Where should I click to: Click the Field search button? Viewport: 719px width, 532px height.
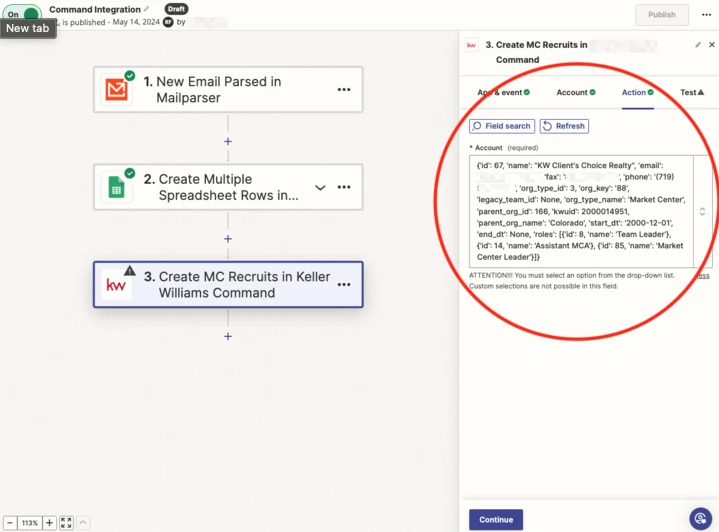[x=502, y=126]
